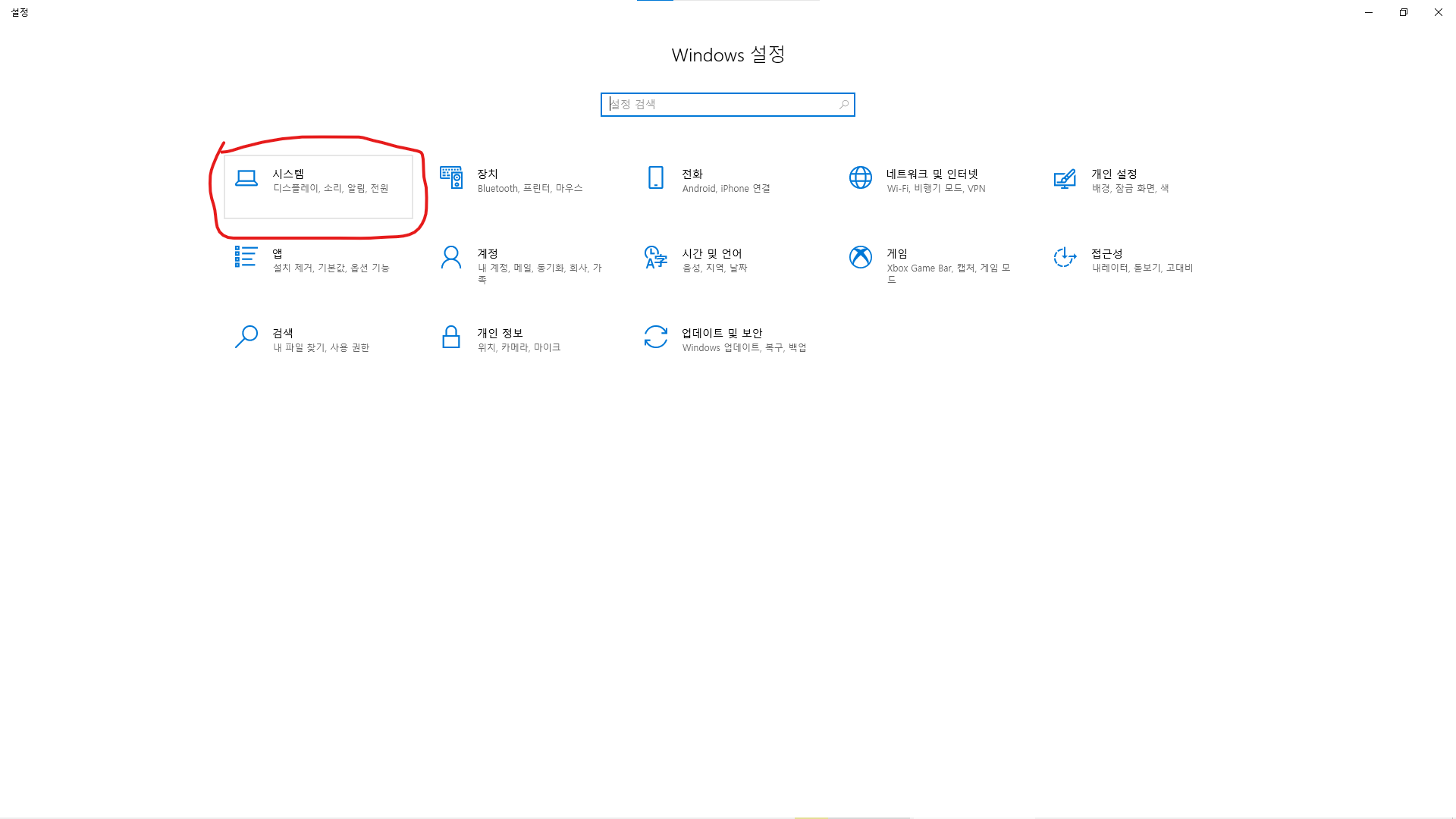Open the 전화 category title
This screenshot has height=819, width=1456.
click(x=692, y=174)
